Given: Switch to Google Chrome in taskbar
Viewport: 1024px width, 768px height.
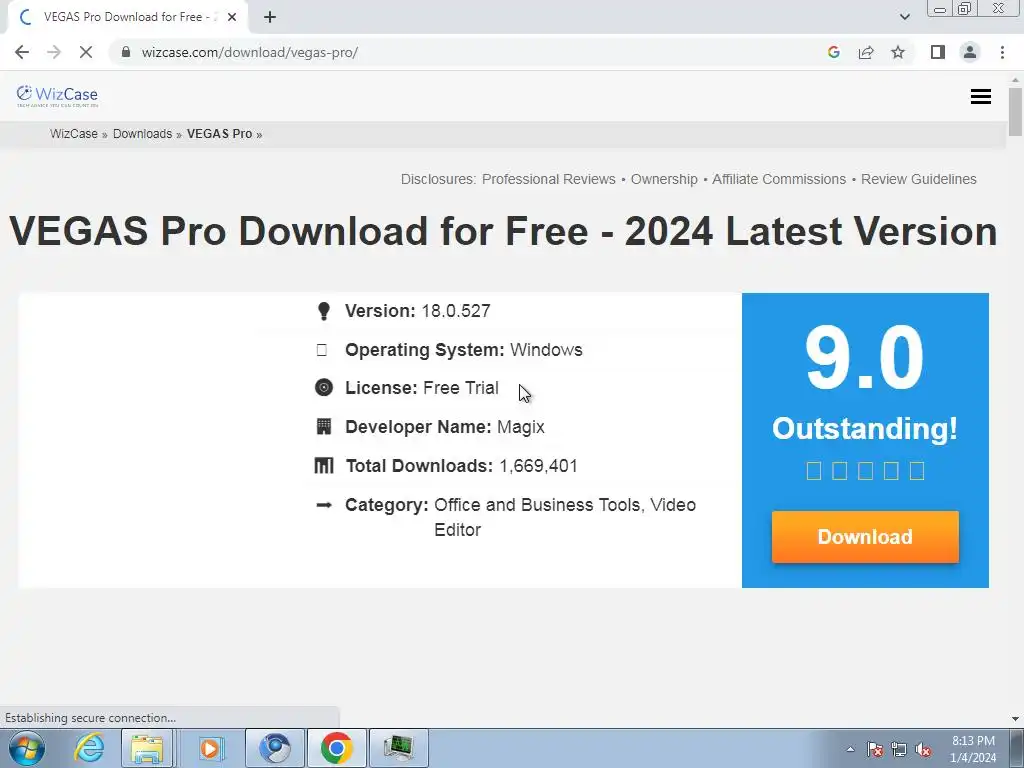Looking at the screenshot, I should [336, 748].
